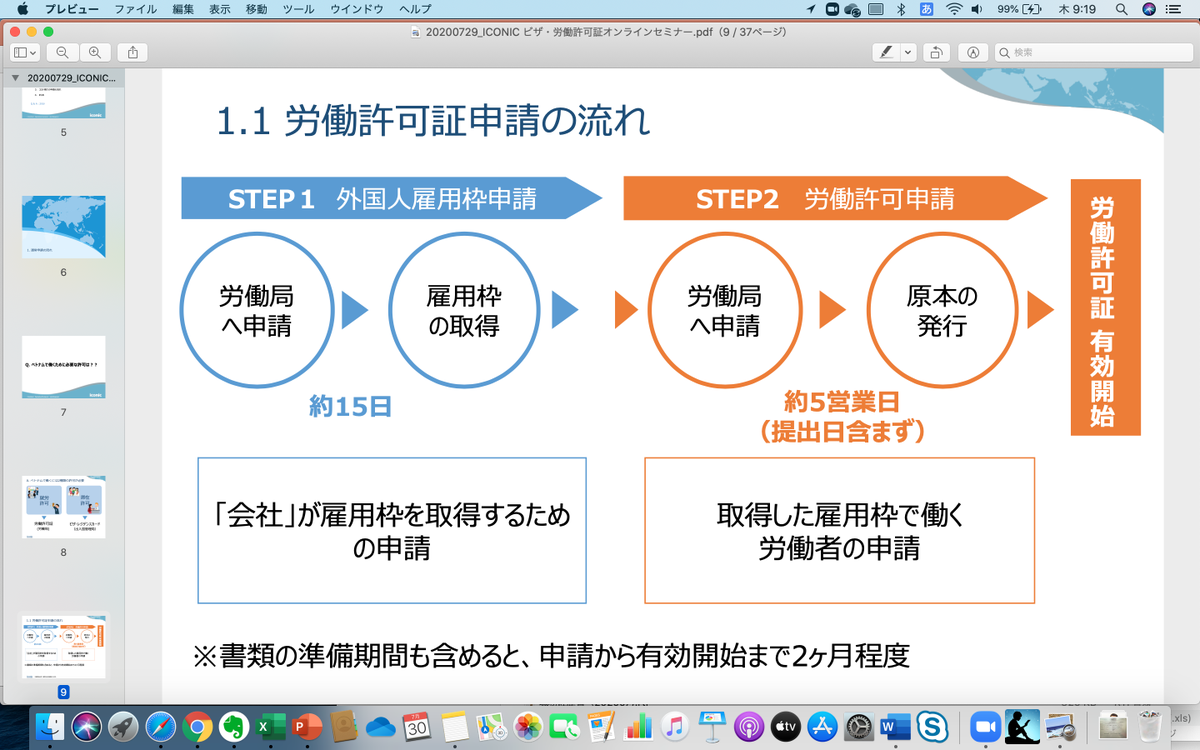Screen dimensions: 1200x750
Task: Show the markup toolbar
Action: click(973, 52)
